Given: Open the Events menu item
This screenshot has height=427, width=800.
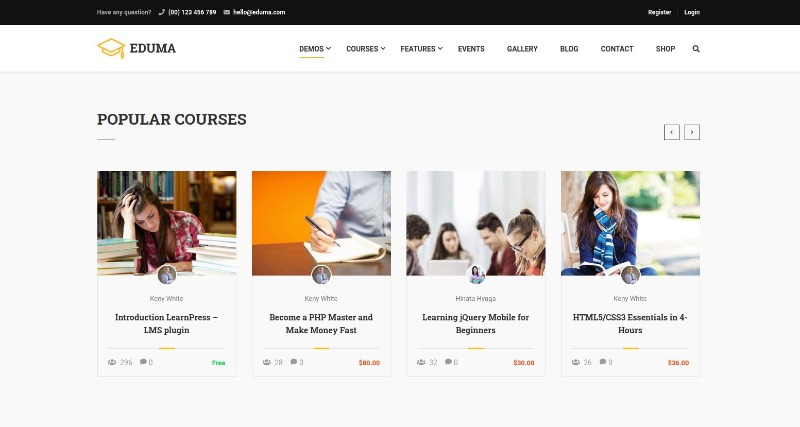Looking at the screenshot, I should tap(471, 49).
